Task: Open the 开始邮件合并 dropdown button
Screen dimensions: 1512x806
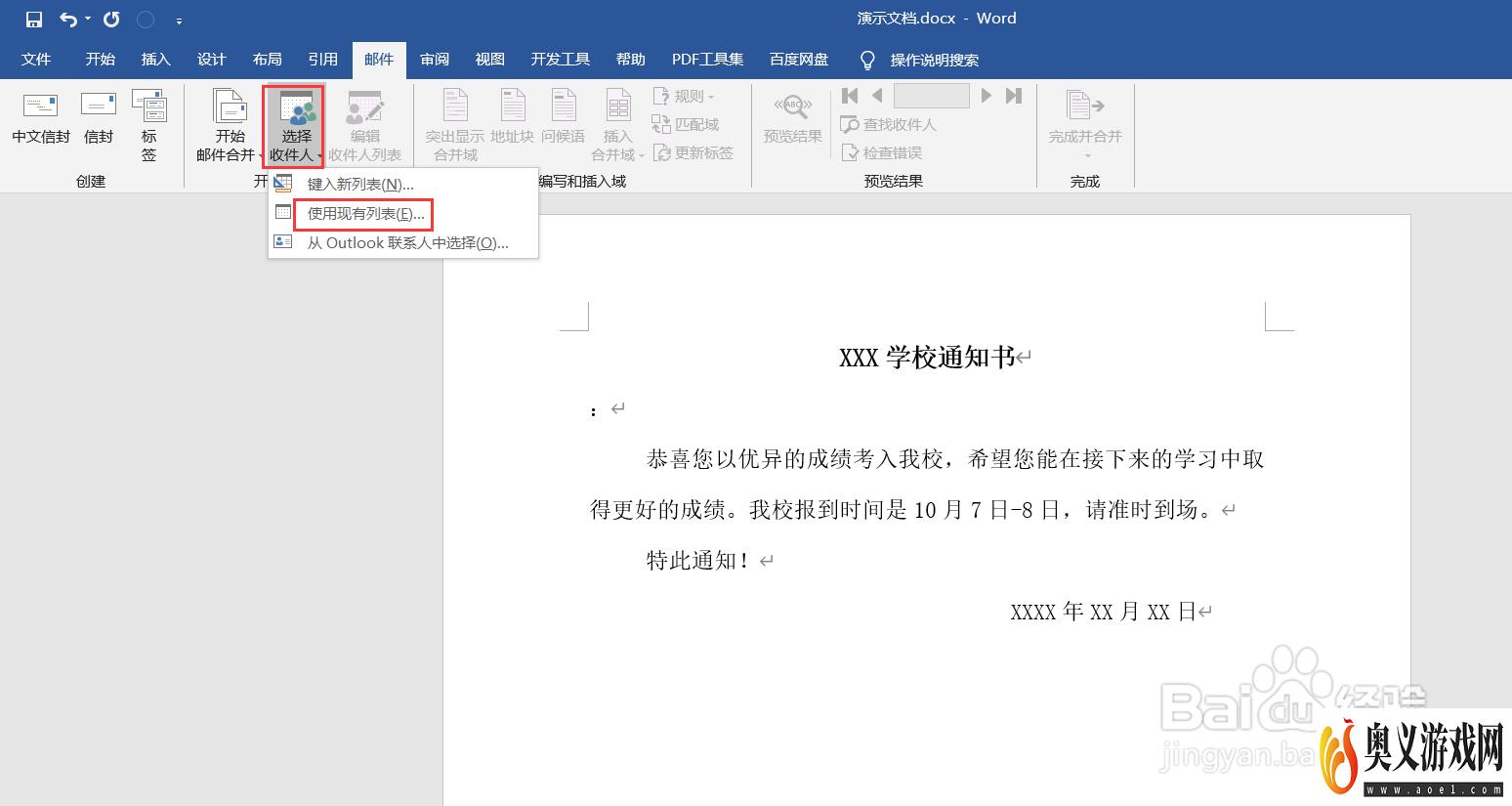Action: point(230,126)
